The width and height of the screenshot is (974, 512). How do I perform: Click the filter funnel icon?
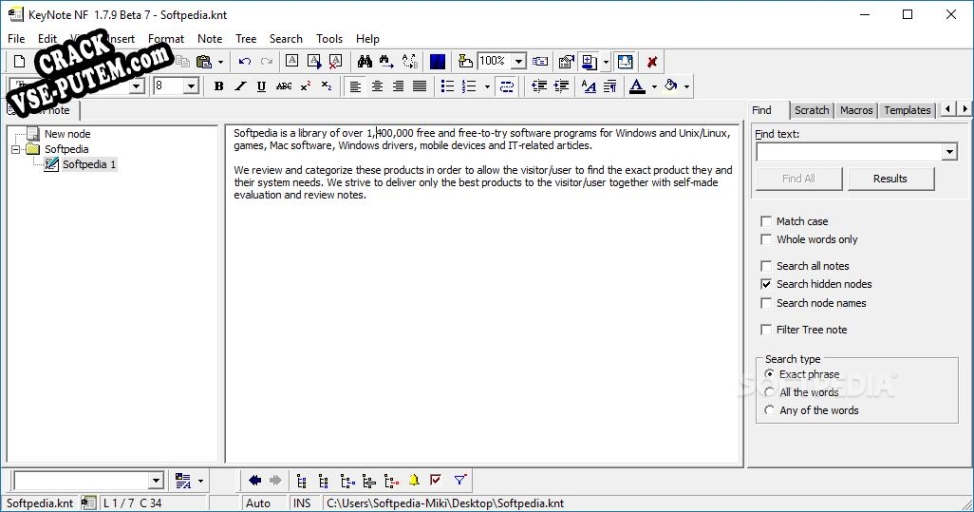click(460, 480)
